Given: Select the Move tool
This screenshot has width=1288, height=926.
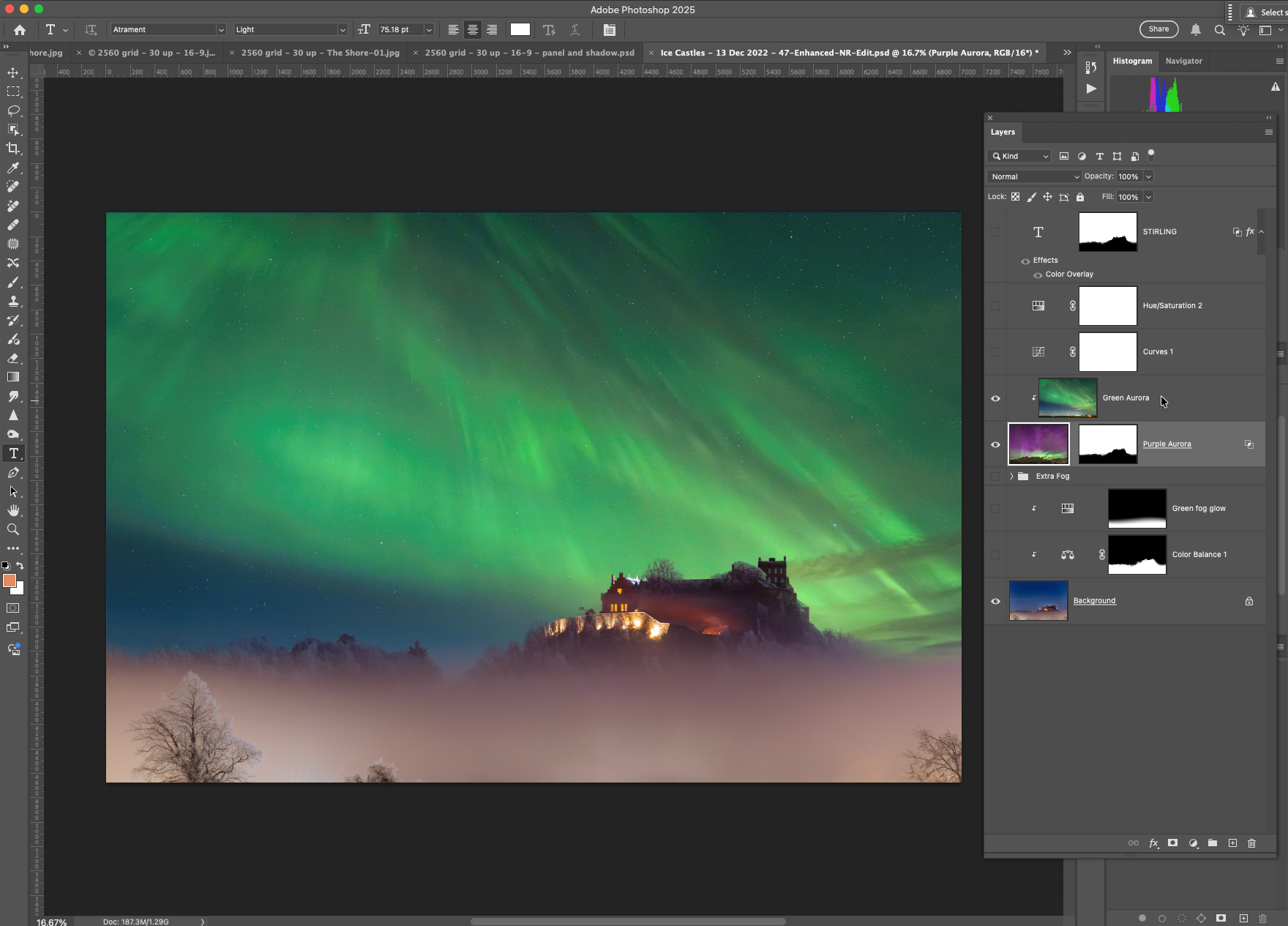Looking at the screenshot, I should [x=13, y=72].
